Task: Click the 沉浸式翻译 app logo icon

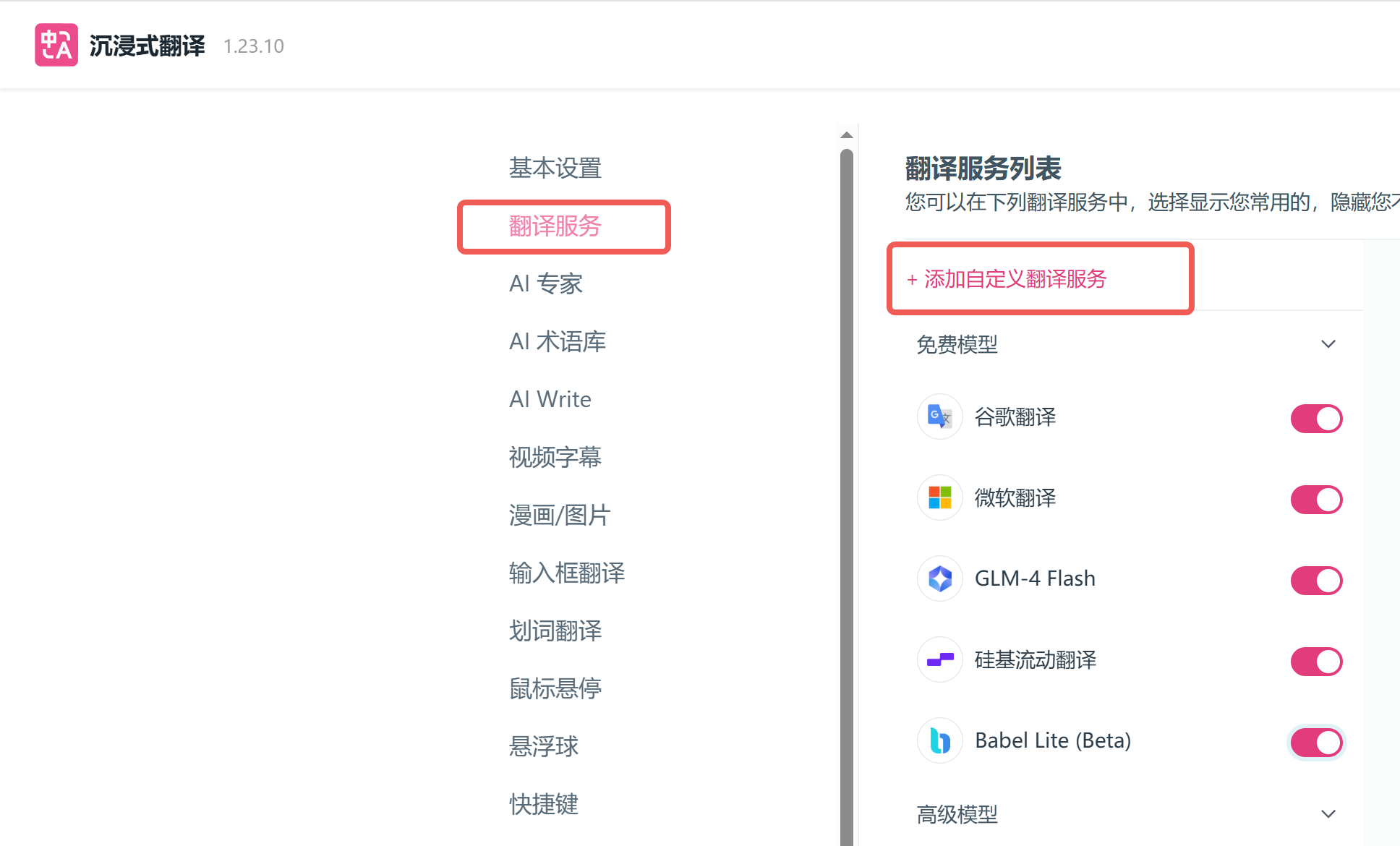Action: click(56, 44)
